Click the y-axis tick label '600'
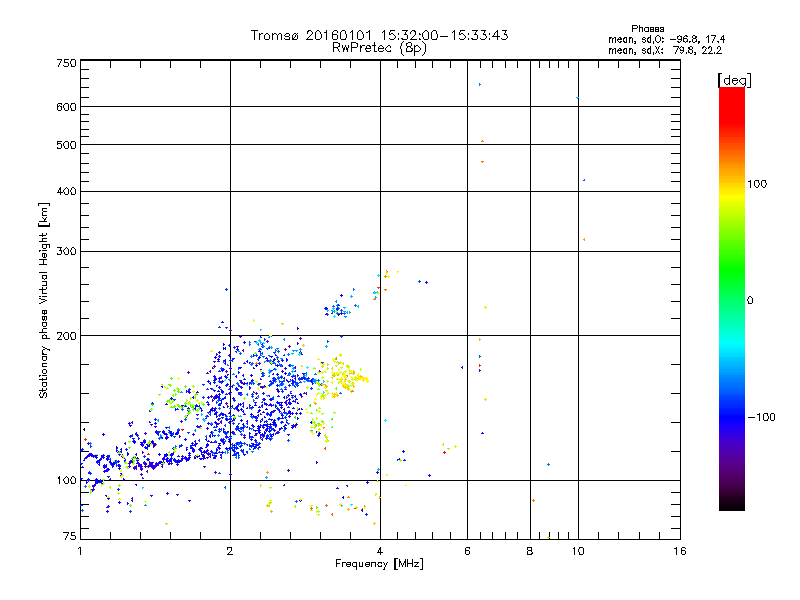The image size is (800, 600). coord(67,107)
